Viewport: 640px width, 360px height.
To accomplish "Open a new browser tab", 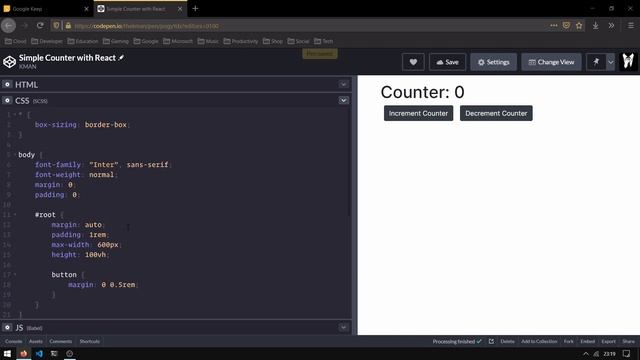I will click(x=195, y=9).
